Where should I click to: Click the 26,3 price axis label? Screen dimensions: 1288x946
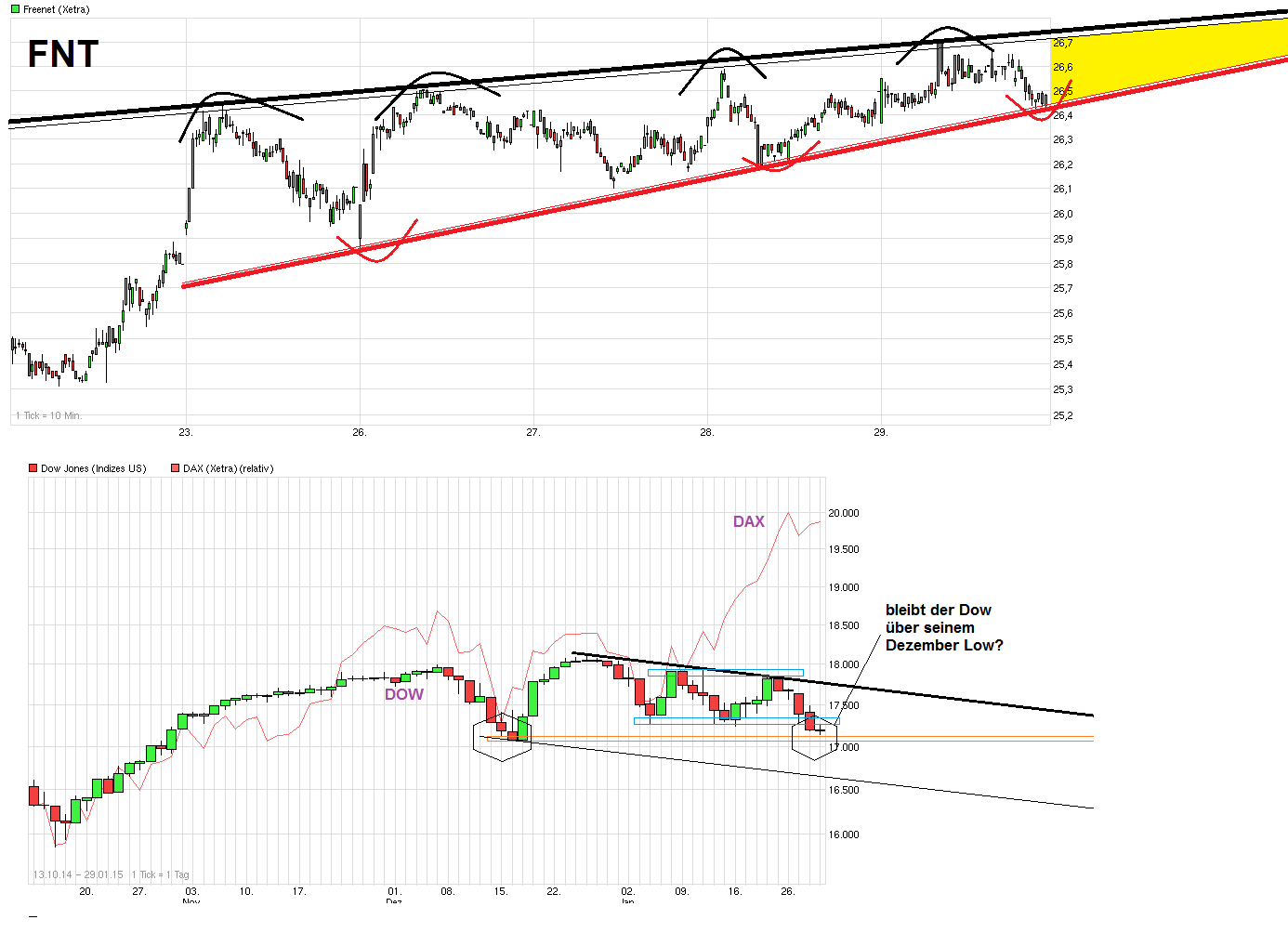click(x=1063, y=139)
